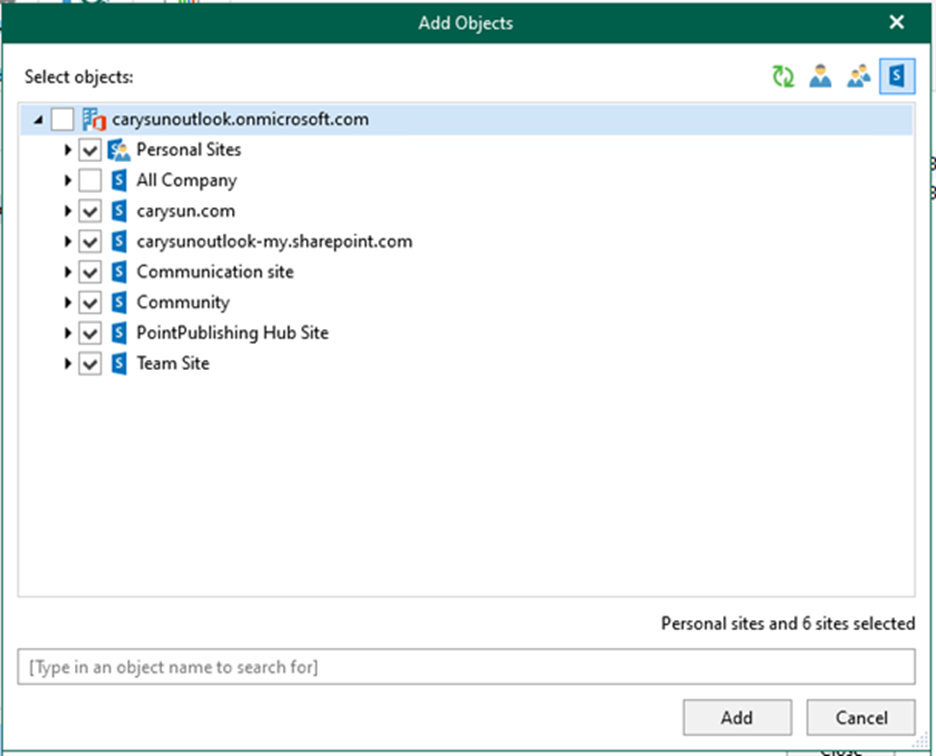Switch to the Groups view icon
936x756 pixels.
858,76
